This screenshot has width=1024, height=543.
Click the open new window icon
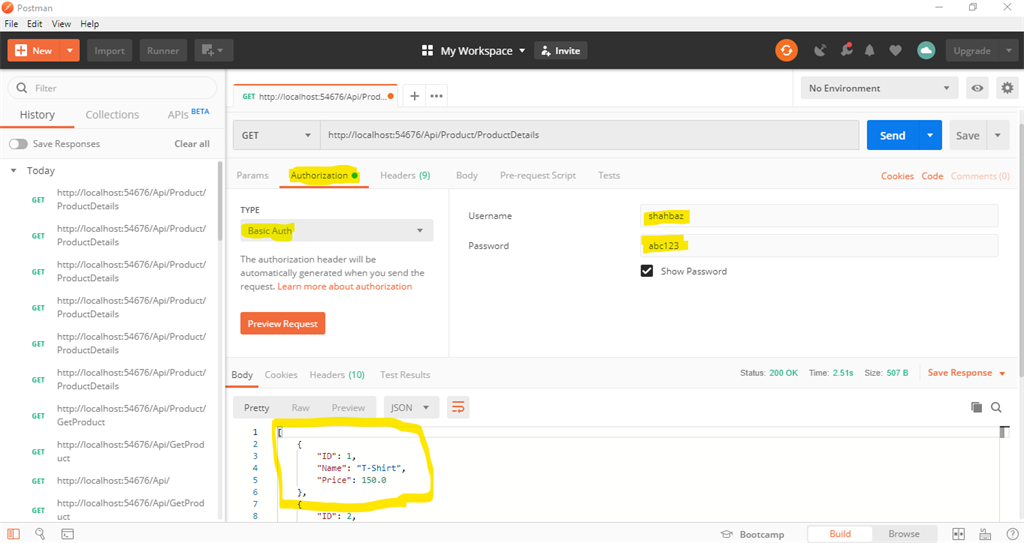coord(214,50)
